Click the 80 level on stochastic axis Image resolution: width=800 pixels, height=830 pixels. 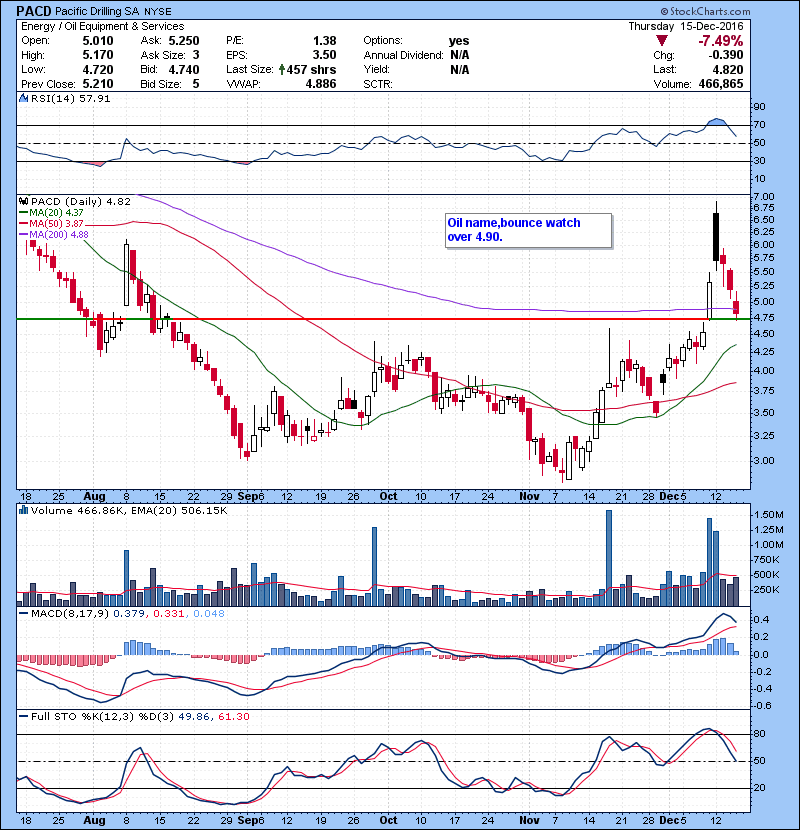point(759,734)
